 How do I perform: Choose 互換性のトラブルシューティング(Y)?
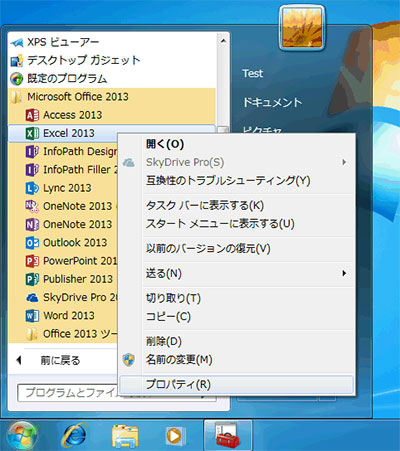[236, 181]
